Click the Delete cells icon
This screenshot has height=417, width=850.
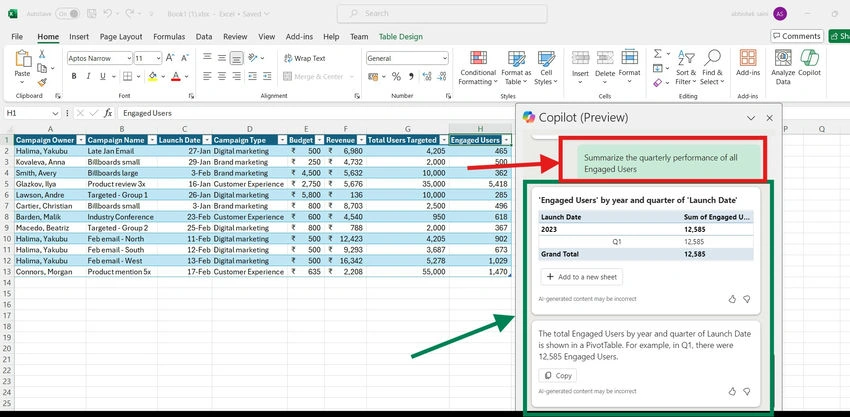pos(605,57)
